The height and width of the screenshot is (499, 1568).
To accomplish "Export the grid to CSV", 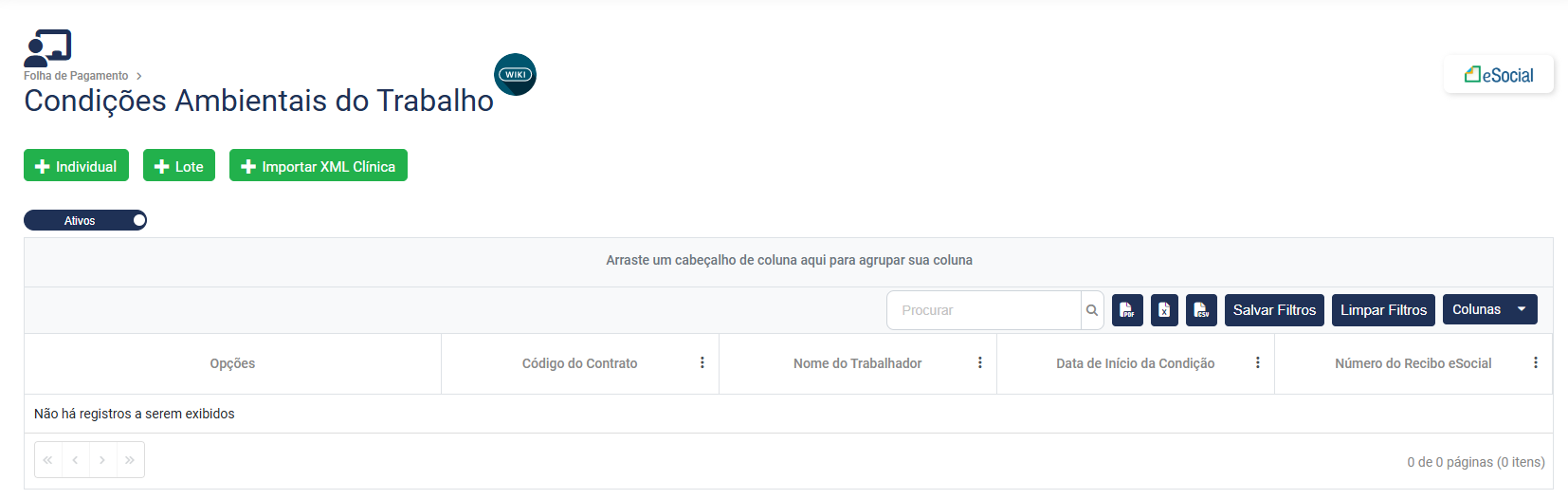I will [1201, 310].
